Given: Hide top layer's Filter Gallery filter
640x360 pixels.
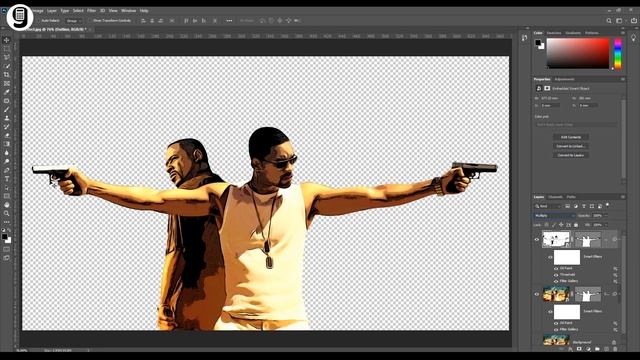Looking at the screenshot, I should click(556, 281).
